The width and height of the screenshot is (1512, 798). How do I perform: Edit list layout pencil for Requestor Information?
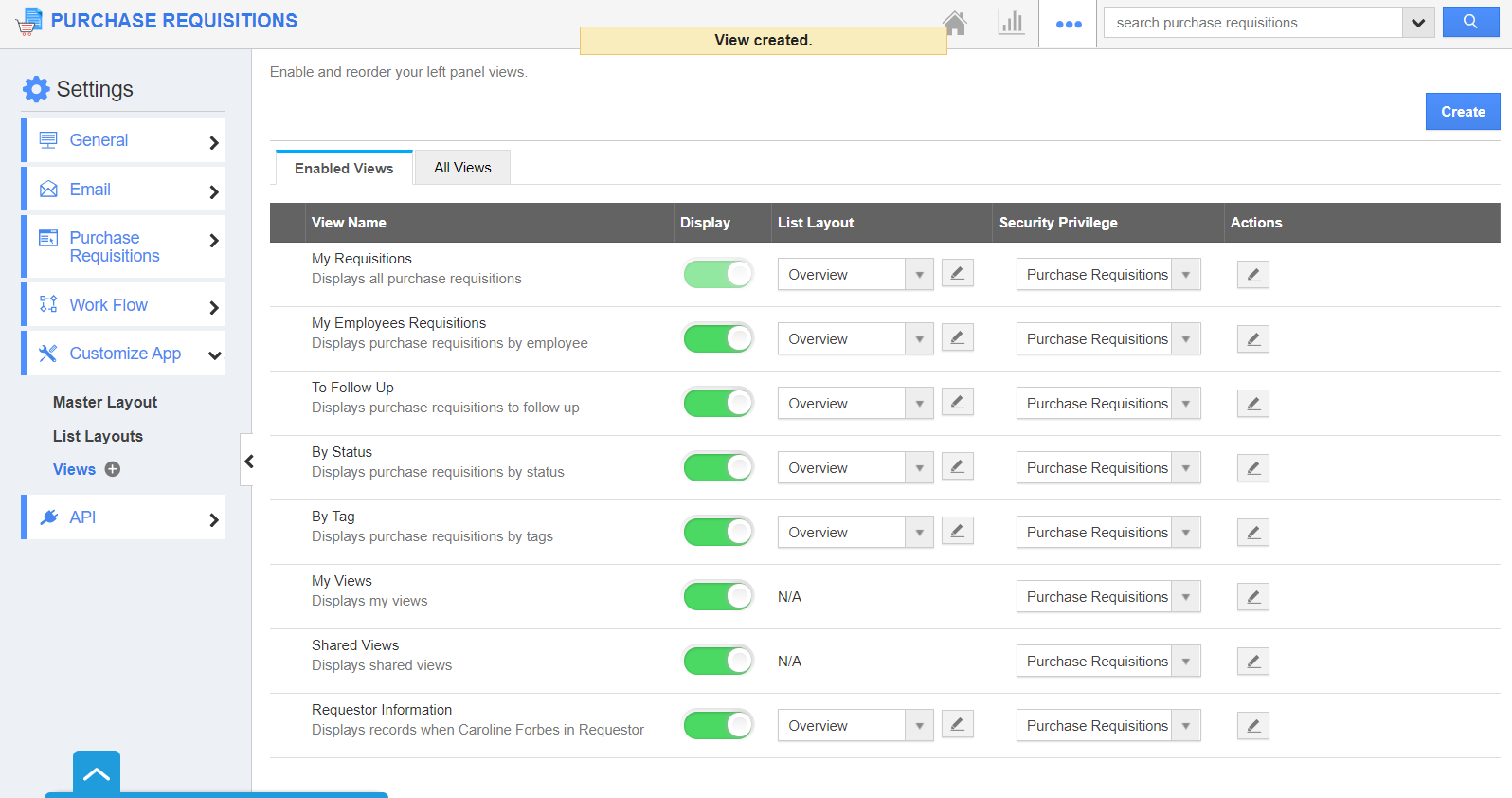tap(957, 725)
